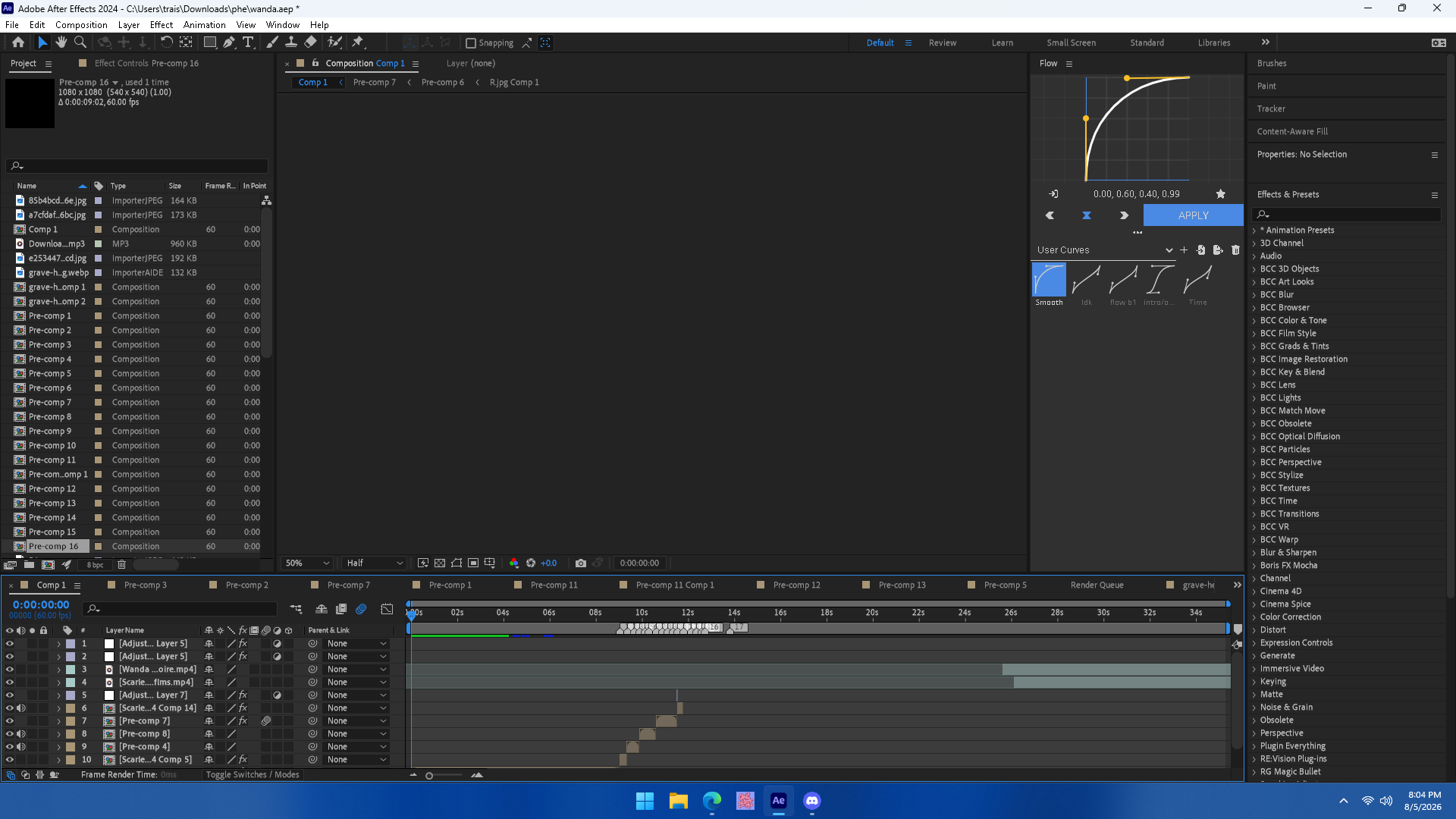Select the Zoom tool in toolbar

(80, 42)
